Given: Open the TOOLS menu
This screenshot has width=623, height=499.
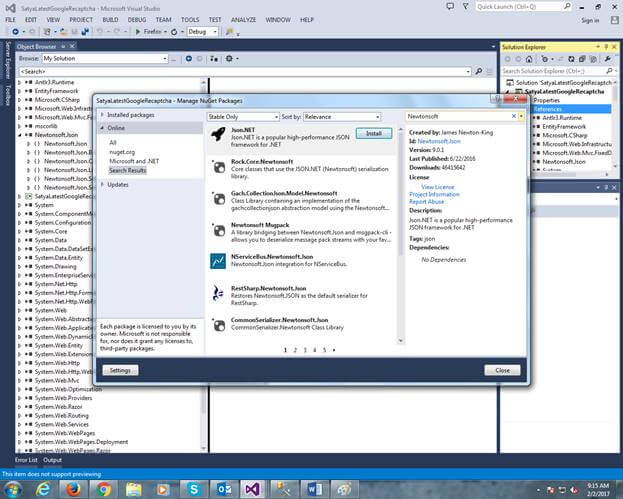Looking at the screenshot, I should click(x=190, y=19).
